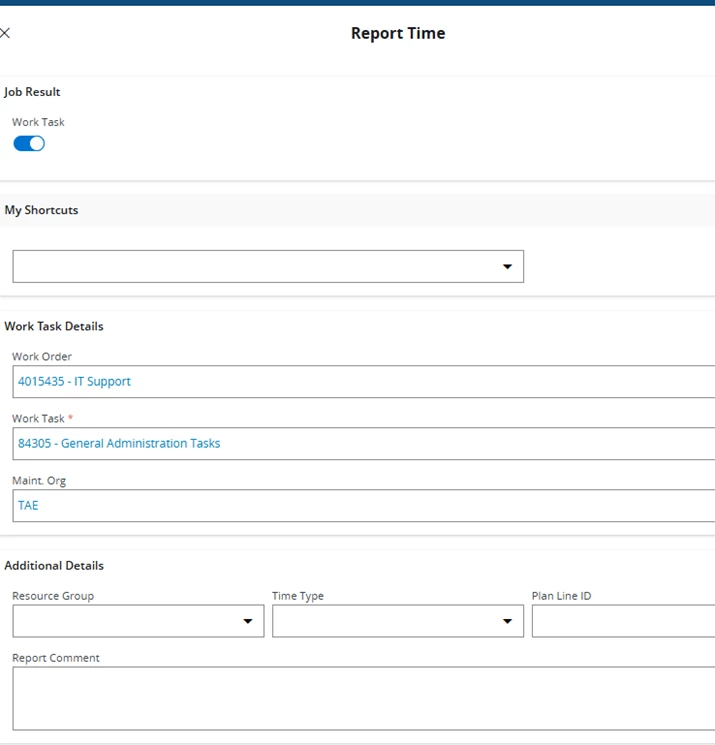The image size is (715, 745).
Task: Click the Resource Group field label
Action: tap(53, 596)
